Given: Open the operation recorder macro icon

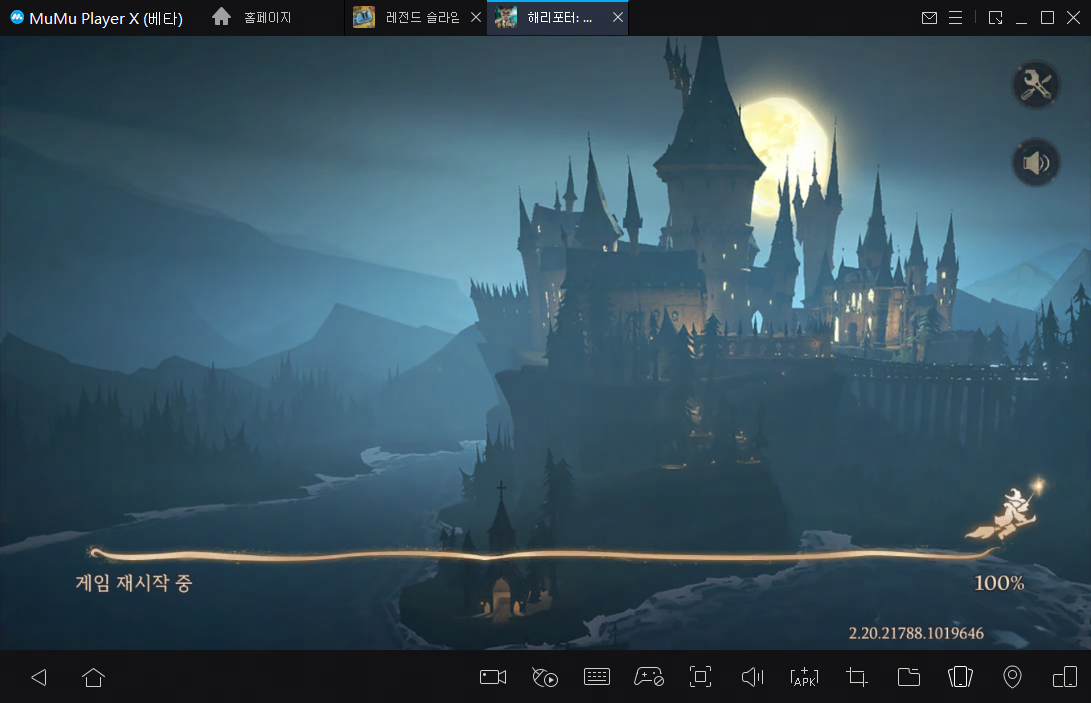Looking at the screenshot, I should (x=545, y=677).
